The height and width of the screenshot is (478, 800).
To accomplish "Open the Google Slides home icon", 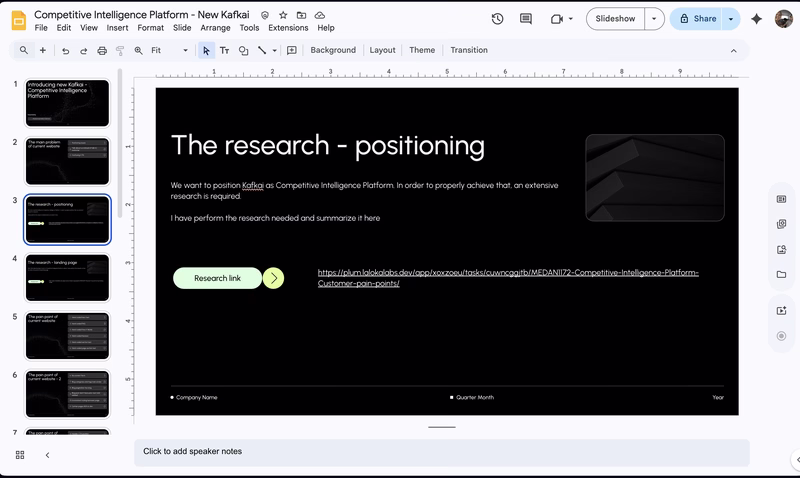I will coord(19,20).
